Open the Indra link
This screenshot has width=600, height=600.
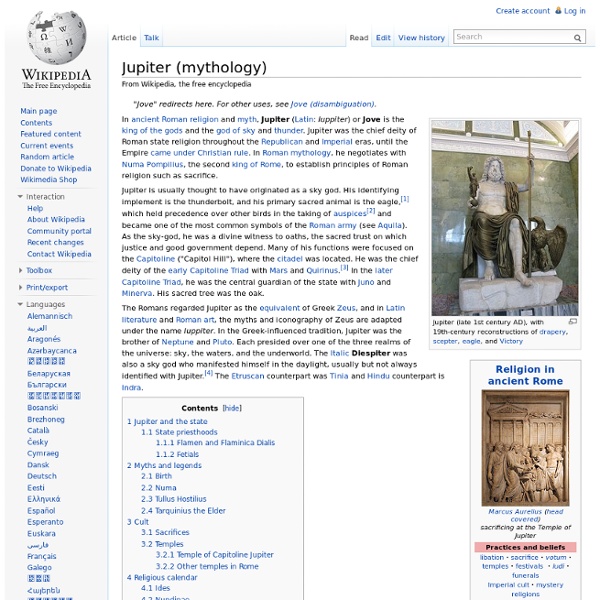131,387
